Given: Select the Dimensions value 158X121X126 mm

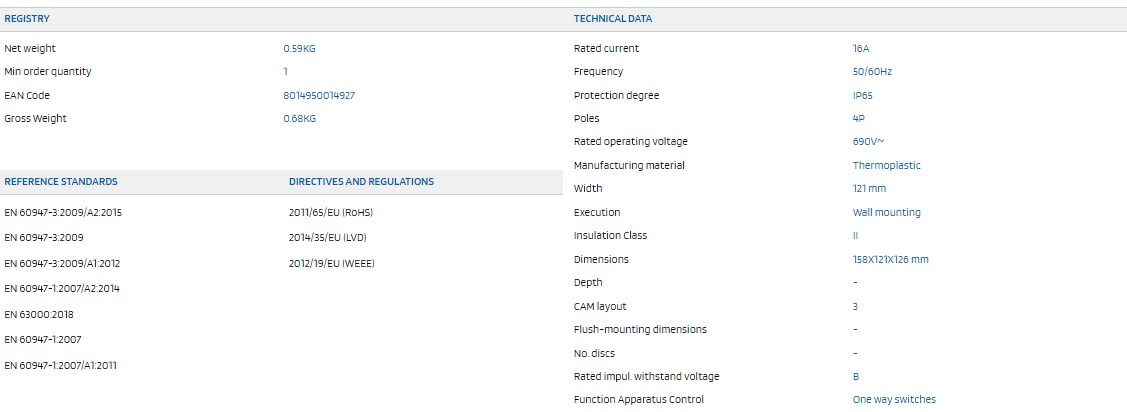Looking at the screenshot, I should pyautogui.click(x=890, y=260).
